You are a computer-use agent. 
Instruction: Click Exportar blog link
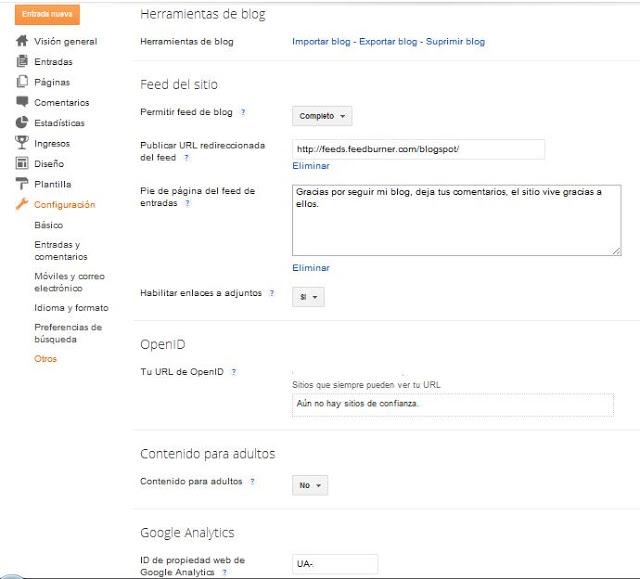(388, 41)
